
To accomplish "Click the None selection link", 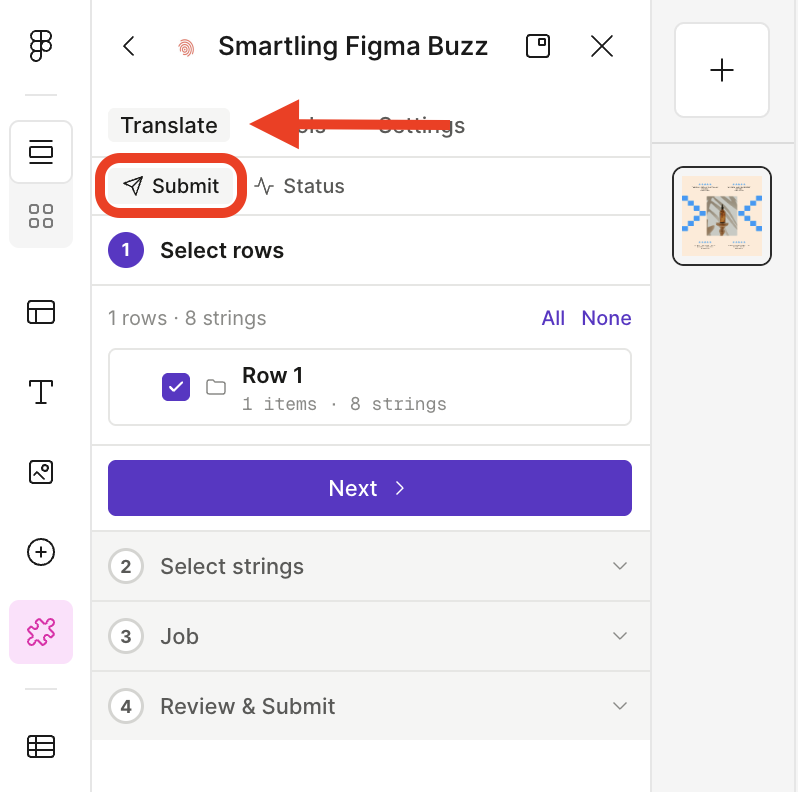I will click(606, 318).
